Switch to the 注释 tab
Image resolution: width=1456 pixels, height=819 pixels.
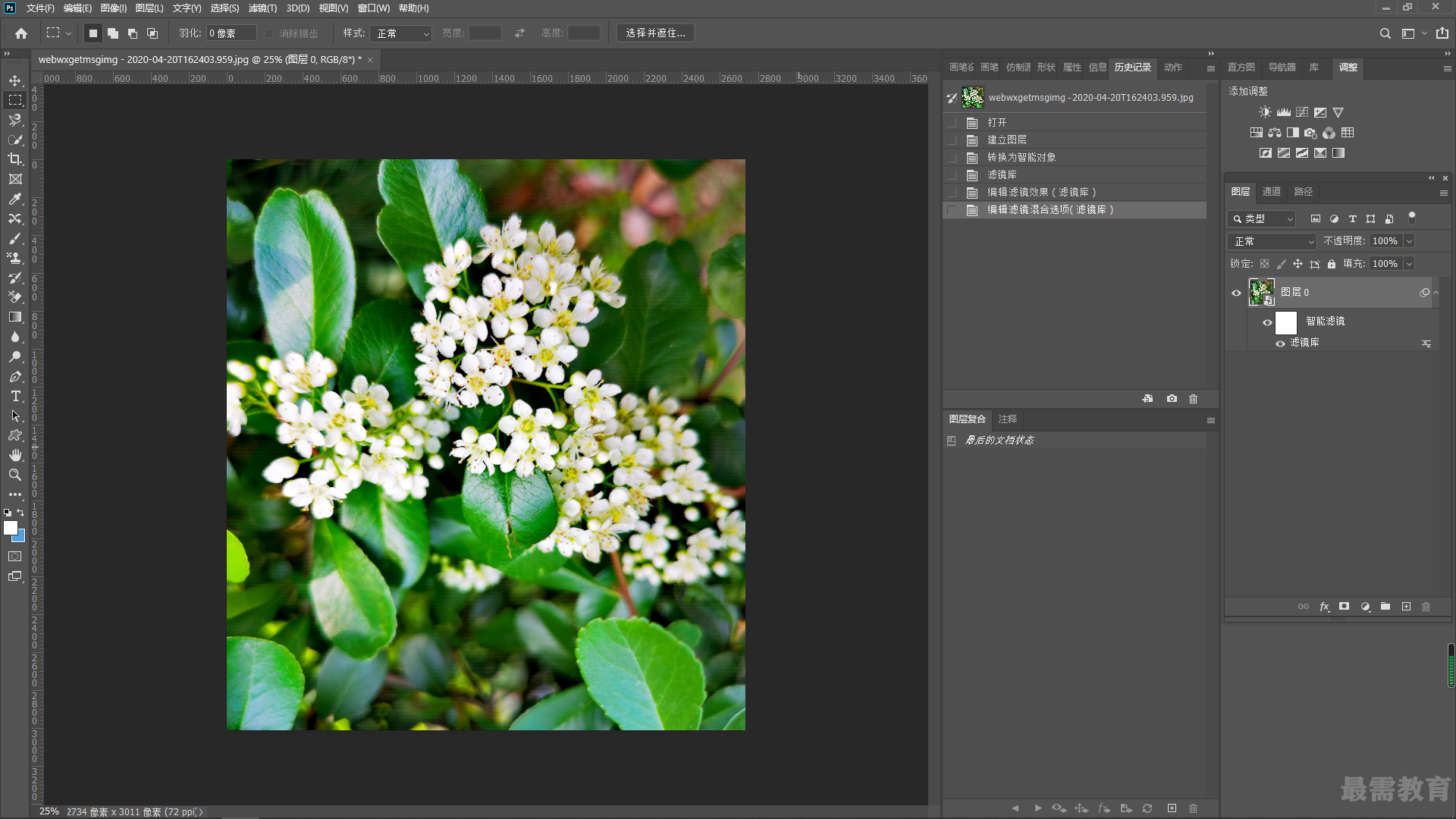[1008, 419]
